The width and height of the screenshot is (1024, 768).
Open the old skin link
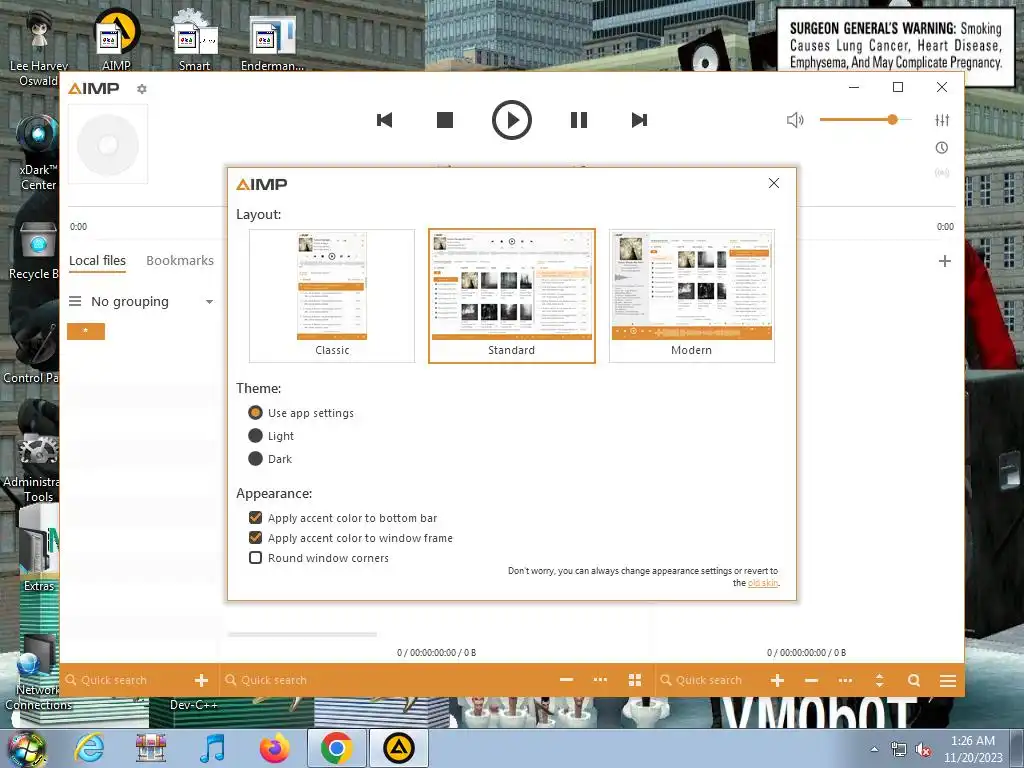pos(763,583)
